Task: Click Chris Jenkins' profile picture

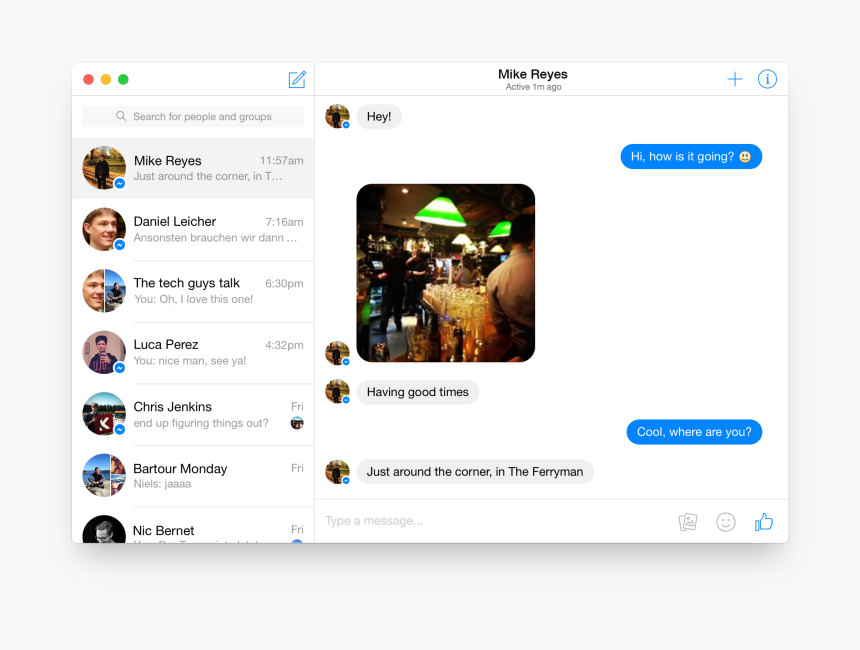Action: 104,414
